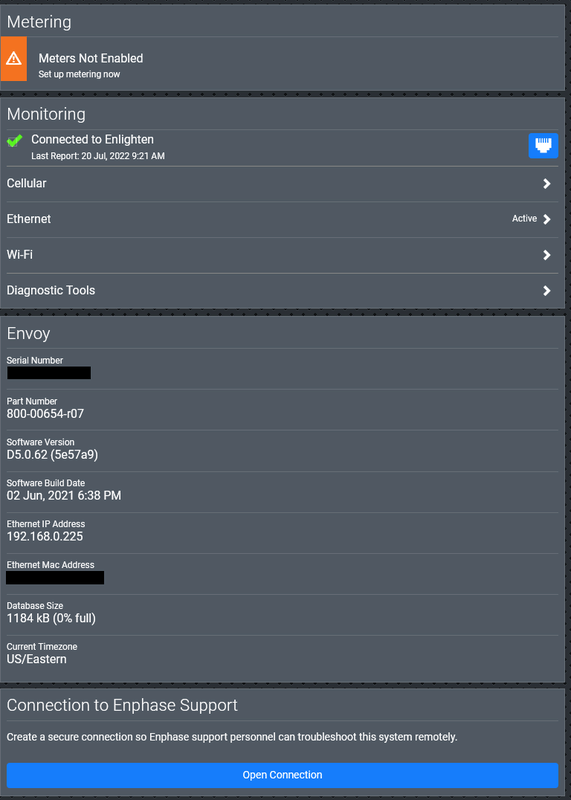
Task: Click the Connected to Enlighten status
Action: pyautogui.click(x=92, y=139)
